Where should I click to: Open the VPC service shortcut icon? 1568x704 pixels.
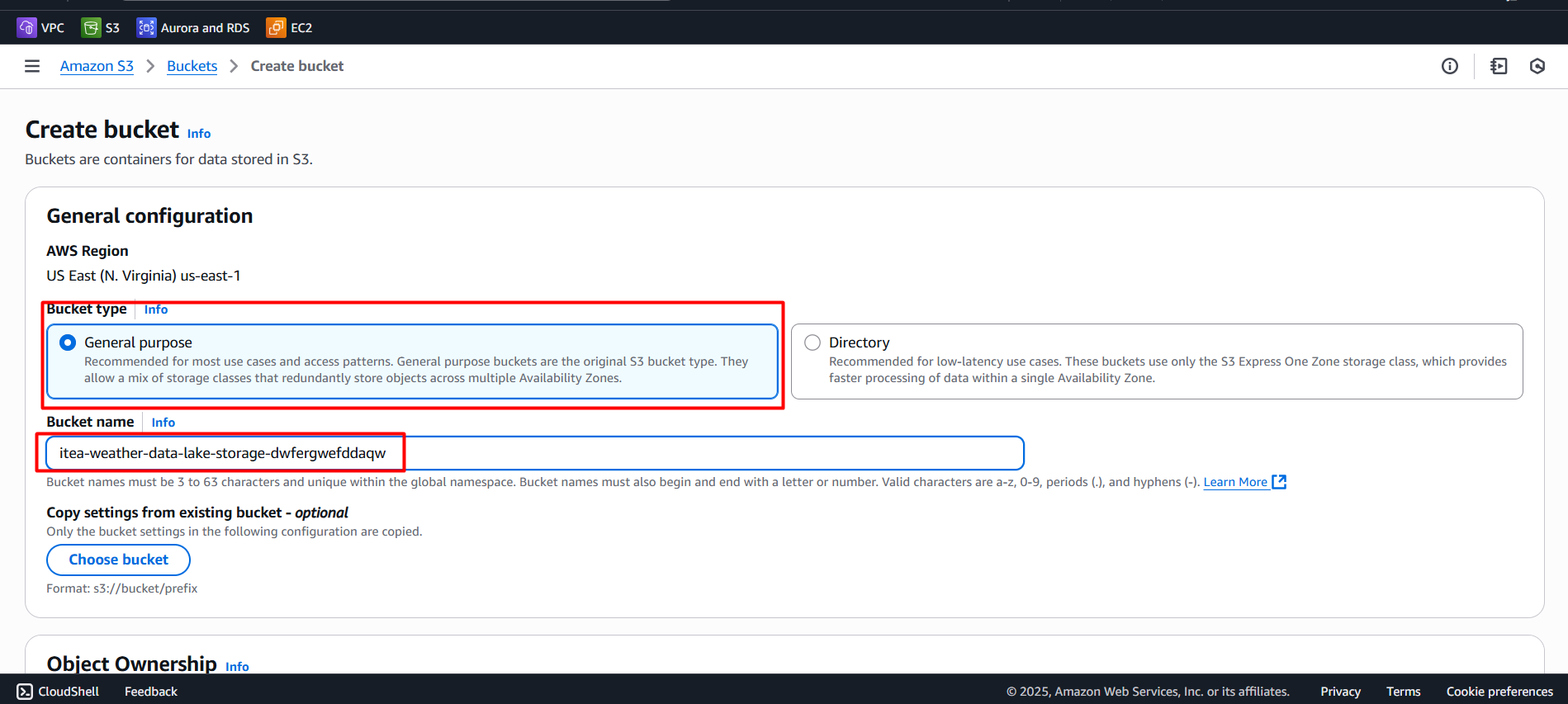pyautogui.click(x=26, y=28)
